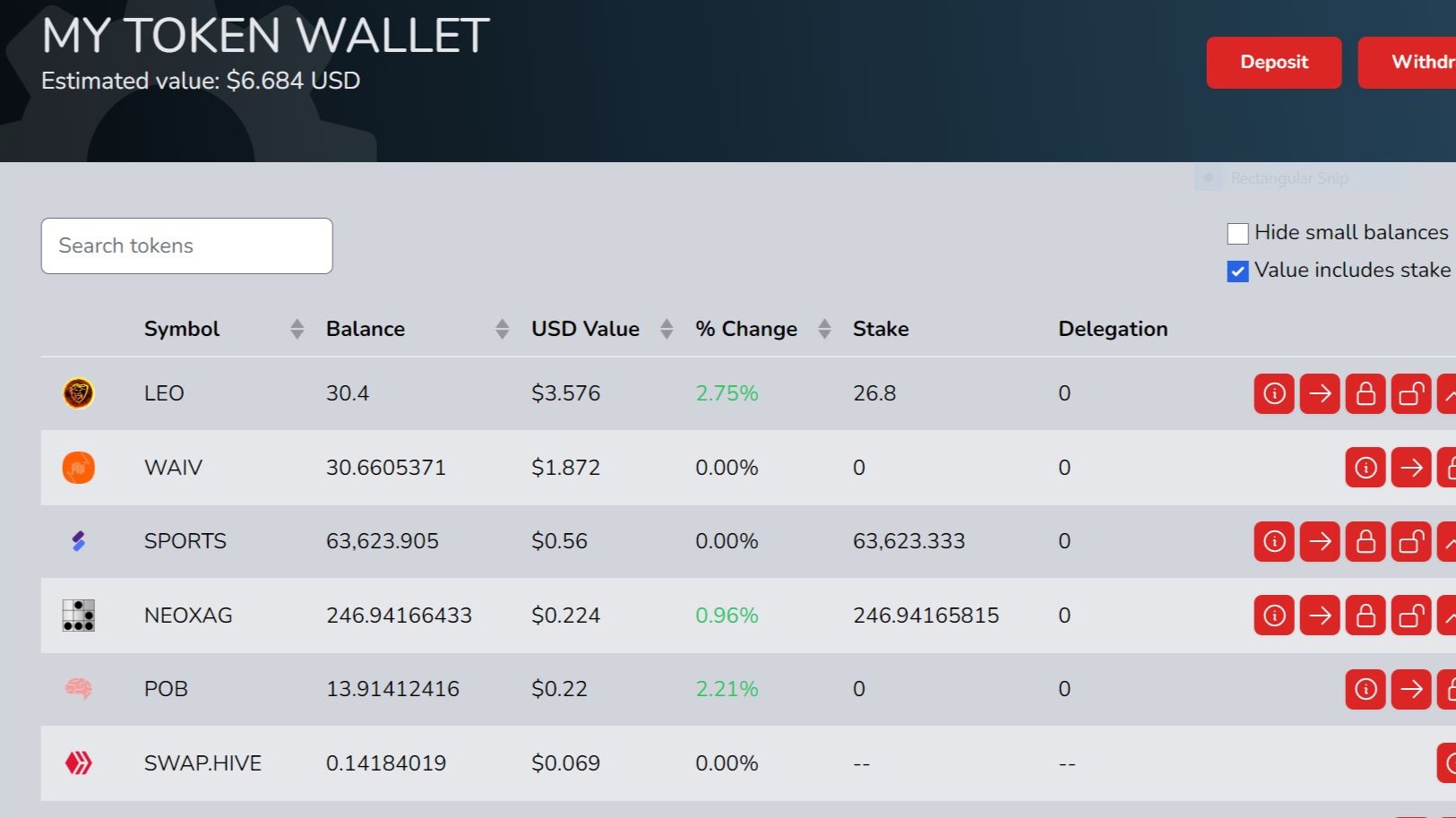Click the LEO lion logo

pos(79,393)
